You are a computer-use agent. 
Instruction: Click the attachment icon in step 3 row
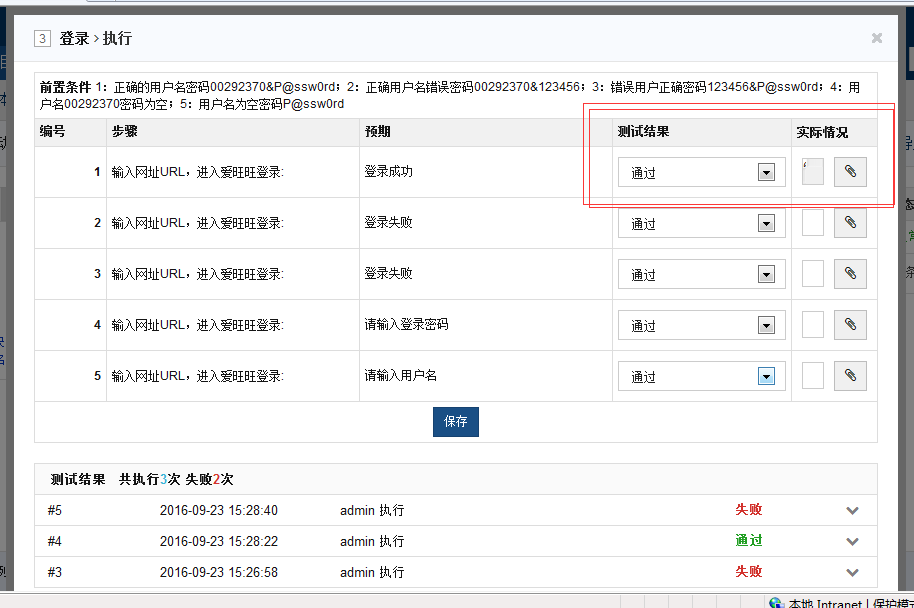(850, 274)
